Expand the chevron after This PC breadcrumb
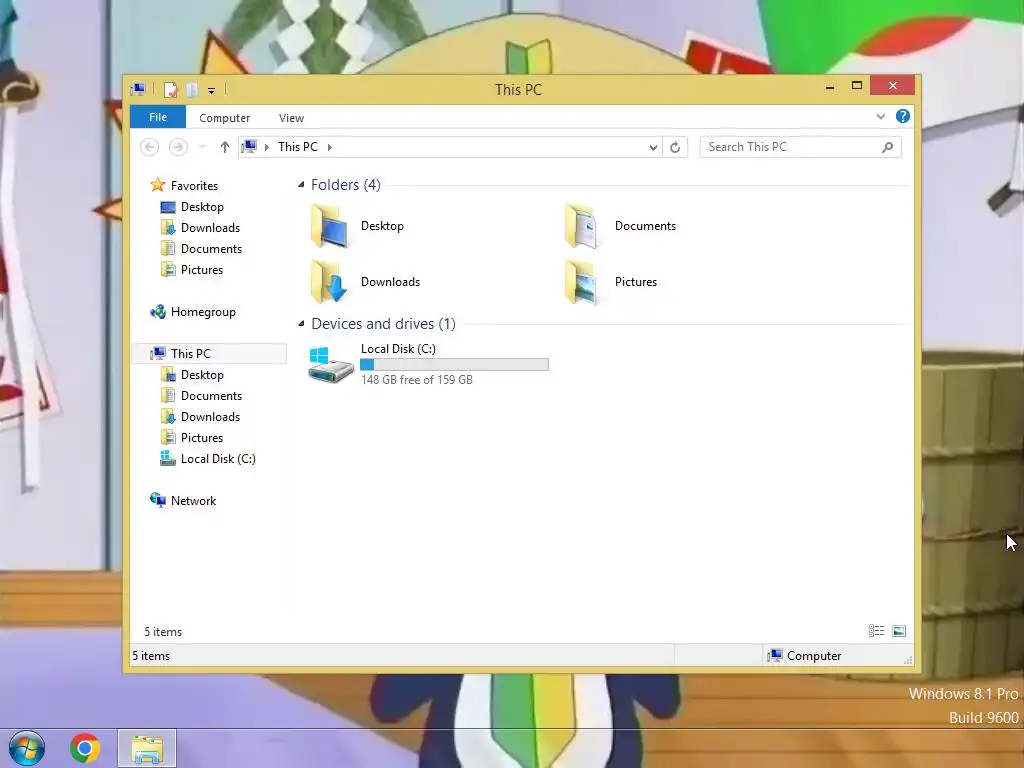Screen dimensions: 1024x768 point(330,147)
